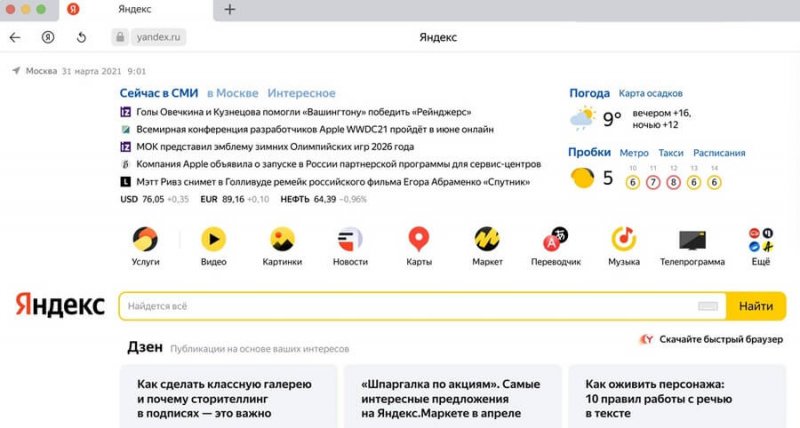The image size is (800, 428).
Task: Click the Новости news icon
Action: [x=350, y=239]
